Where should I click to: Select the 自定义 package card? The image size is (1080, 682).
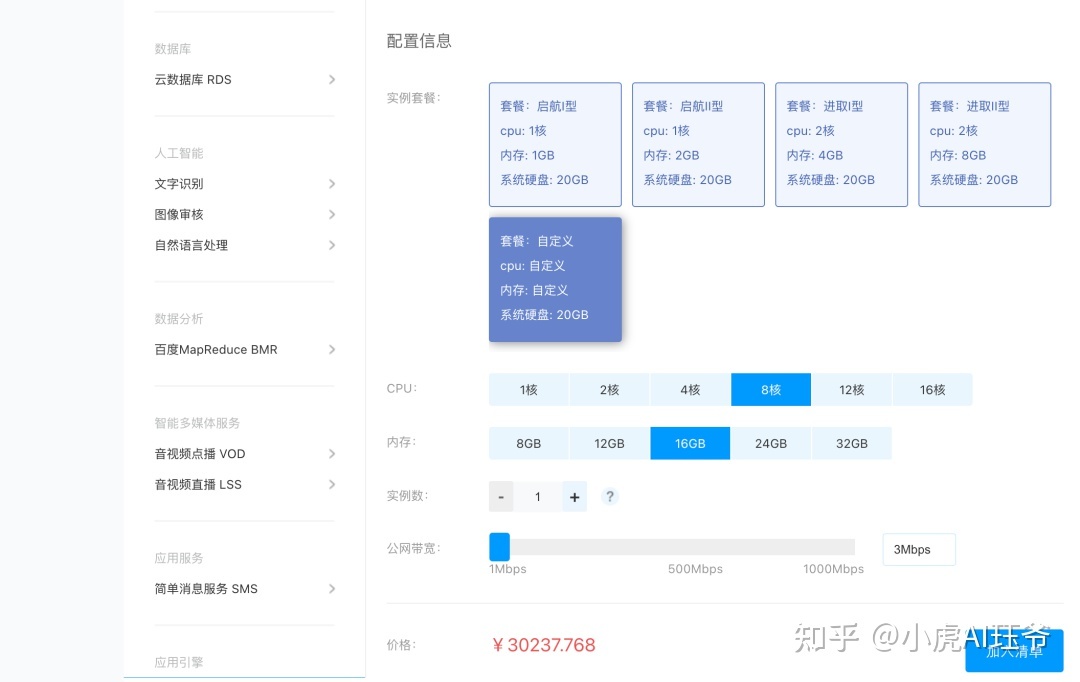[x=555, y=280]
